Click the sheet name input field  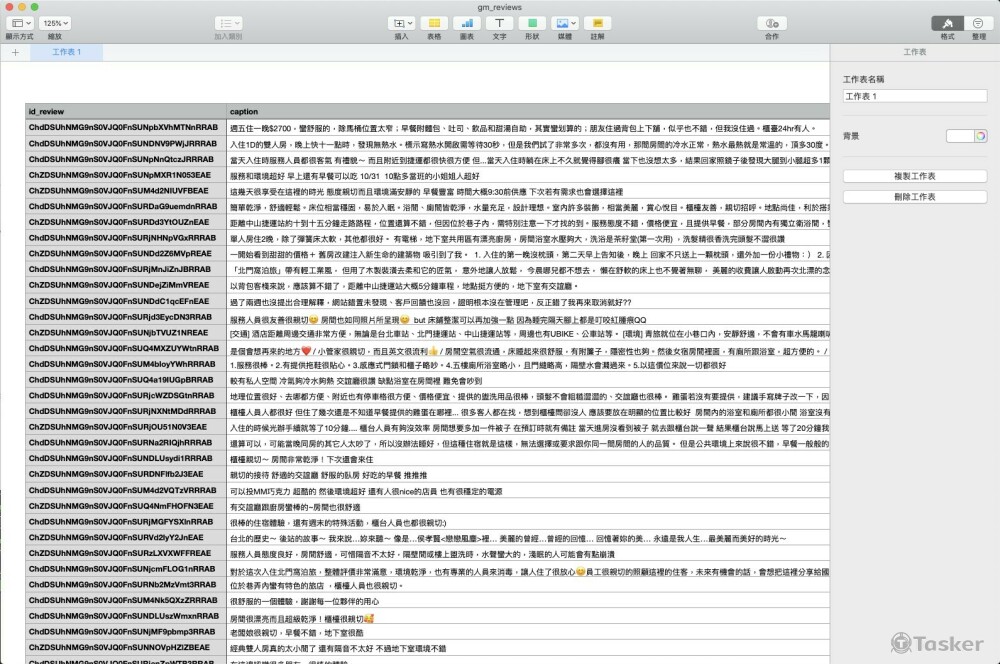coord(915,96)
